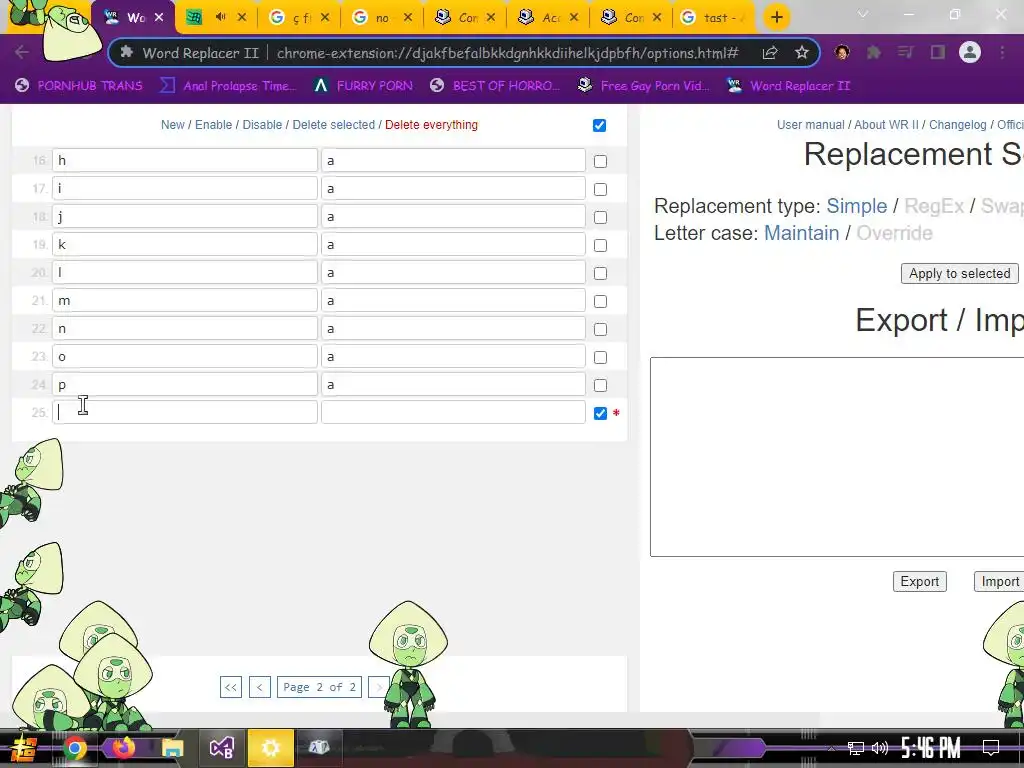Image resolution: width=1024 pixels, height=768 pixels.
Task: Check the box for row 17 'i'
Action: [x=600, y=189]
